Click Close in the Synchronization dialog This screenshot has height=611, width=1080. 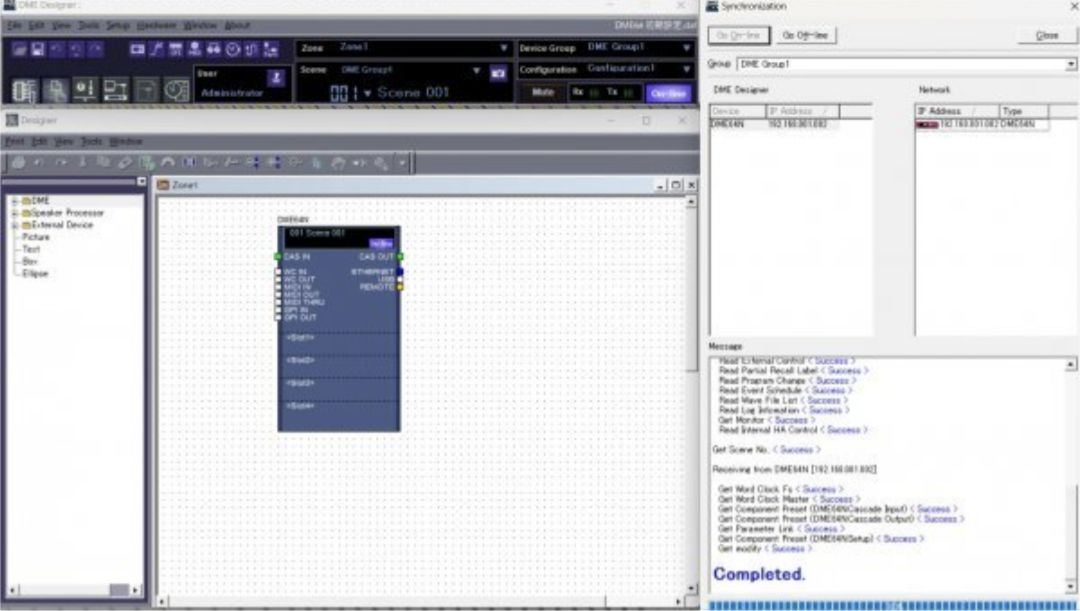[1046, 35]
